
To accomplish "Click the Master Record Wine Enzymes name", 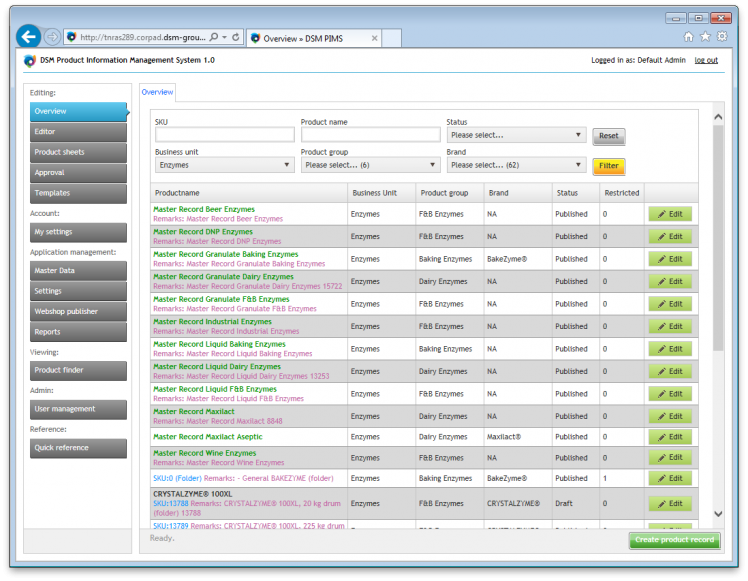I will [x=205, y=453].
